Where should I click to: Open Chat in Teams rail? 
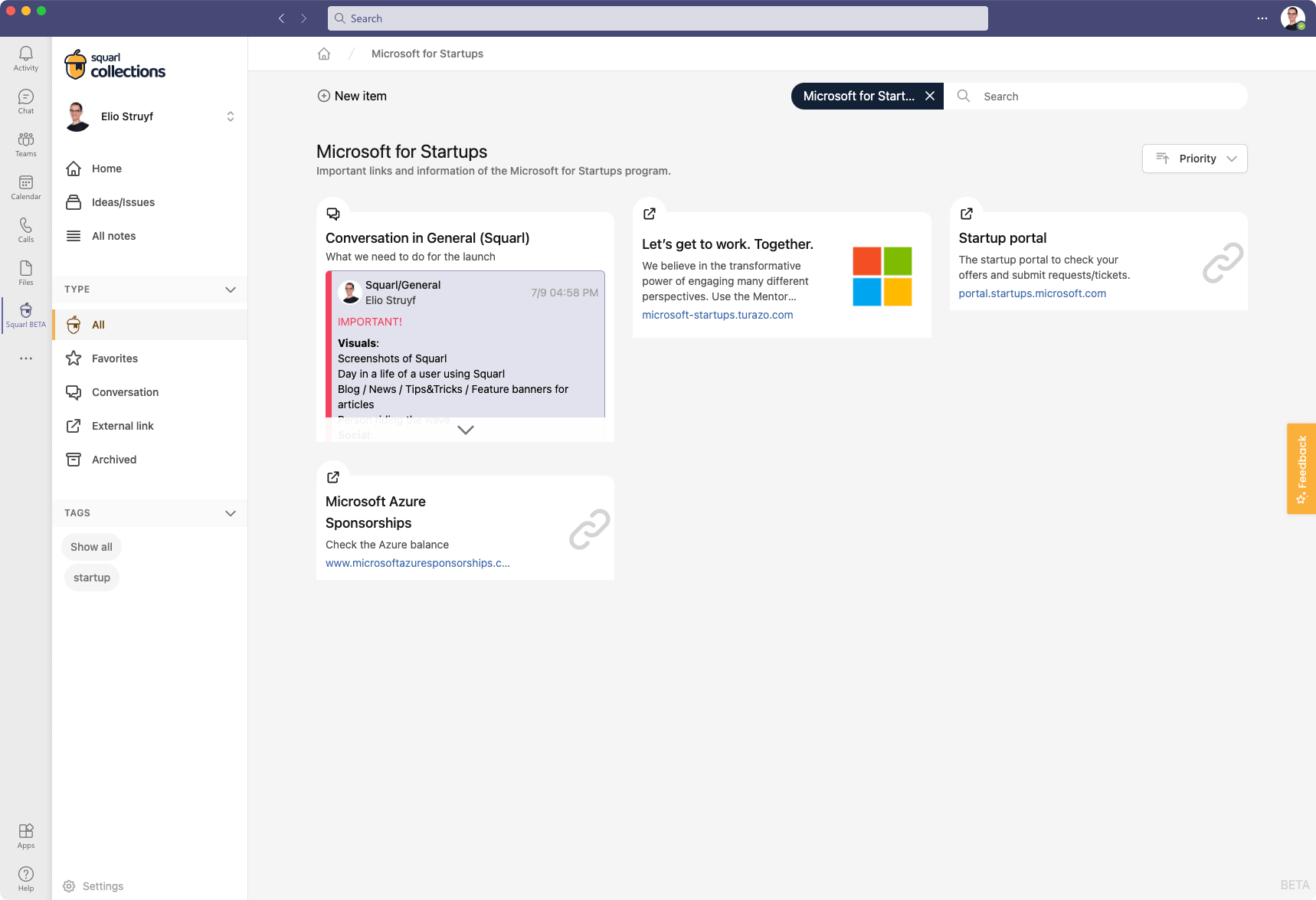coord(26,101)
